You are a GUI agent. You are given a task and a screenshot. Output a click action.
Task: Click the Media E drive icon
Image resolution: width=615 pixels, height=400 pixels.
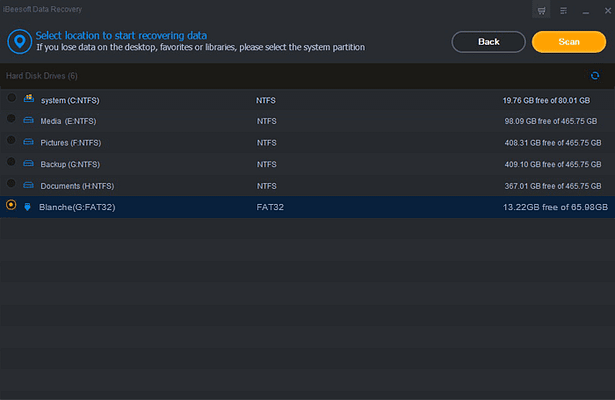tap(28, 121)
